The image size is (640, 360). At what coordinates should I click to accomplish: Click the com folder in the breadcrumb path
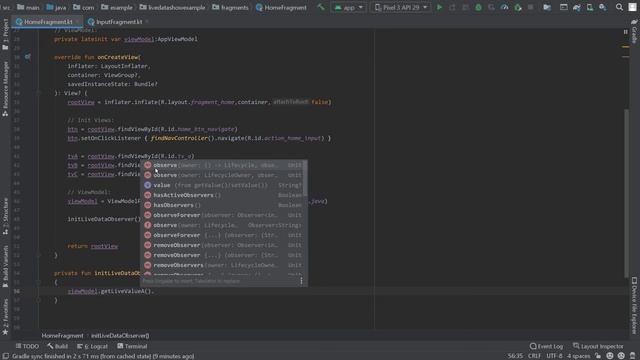[x=84, y=7]
